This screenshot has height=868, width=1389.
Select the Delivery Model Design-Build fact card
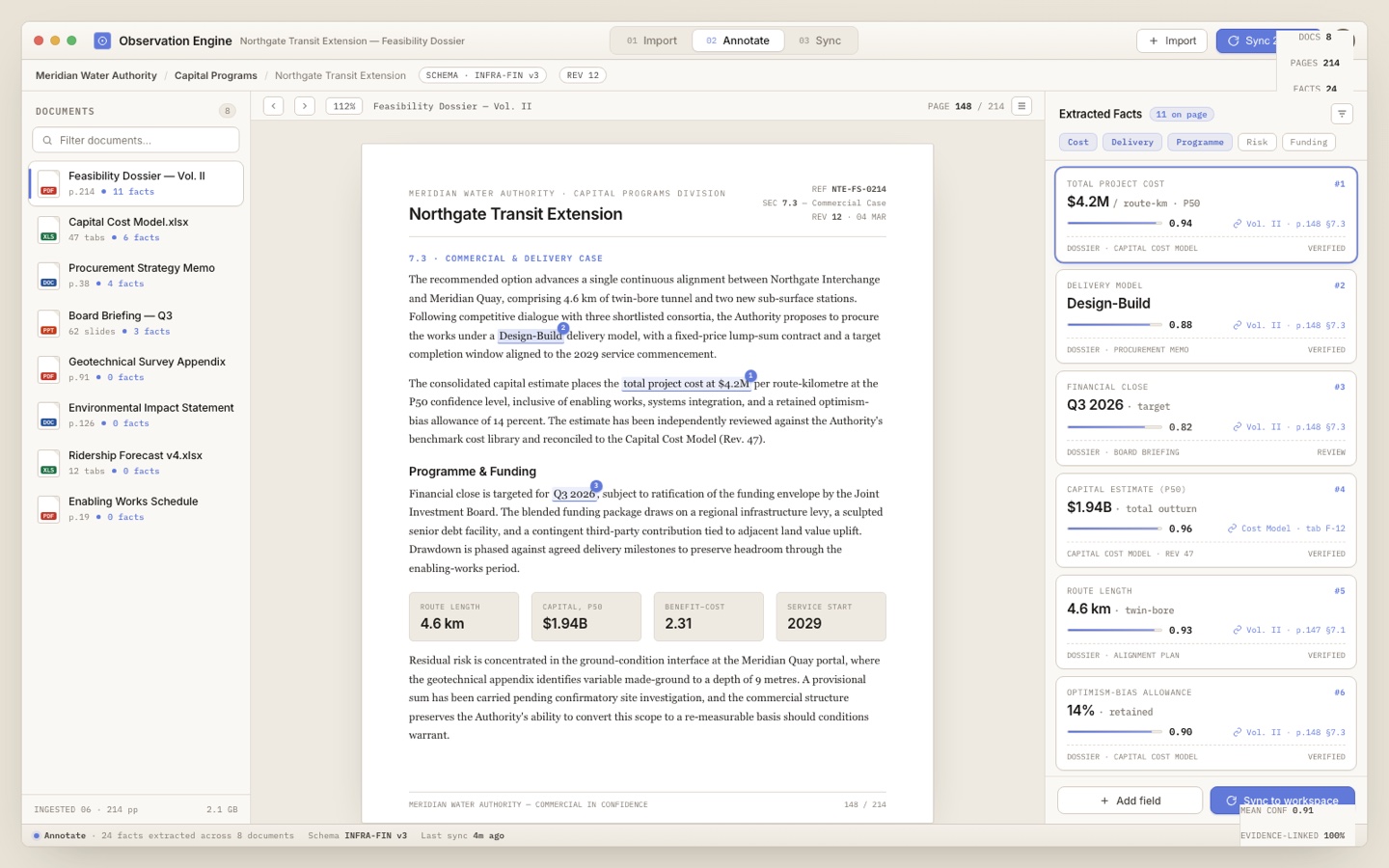[x=1206, y=316]
